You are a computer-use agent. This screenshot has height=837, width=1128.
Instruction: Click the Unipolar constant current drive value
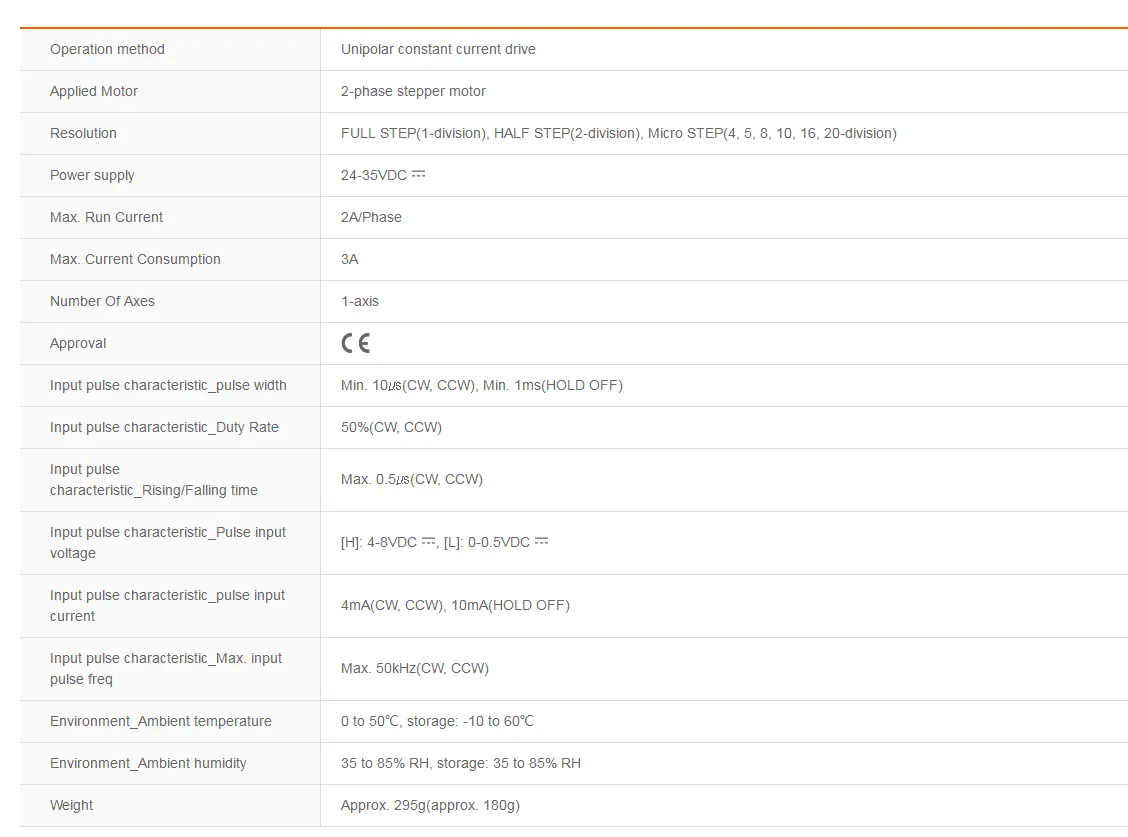pyautogui.click(x=438, y=49)
